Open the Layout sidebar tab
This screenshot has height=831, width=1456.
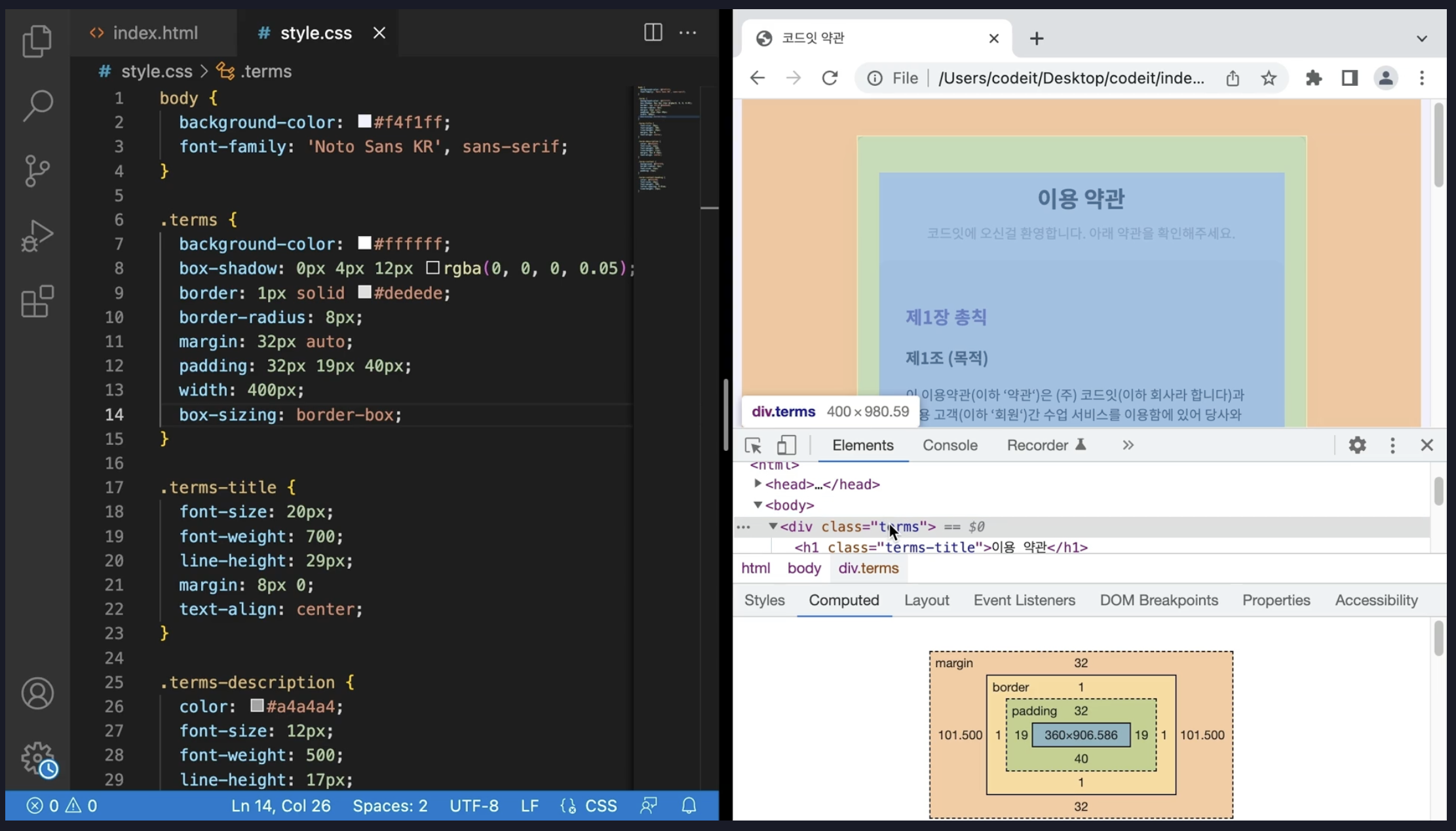pos(927,600)
